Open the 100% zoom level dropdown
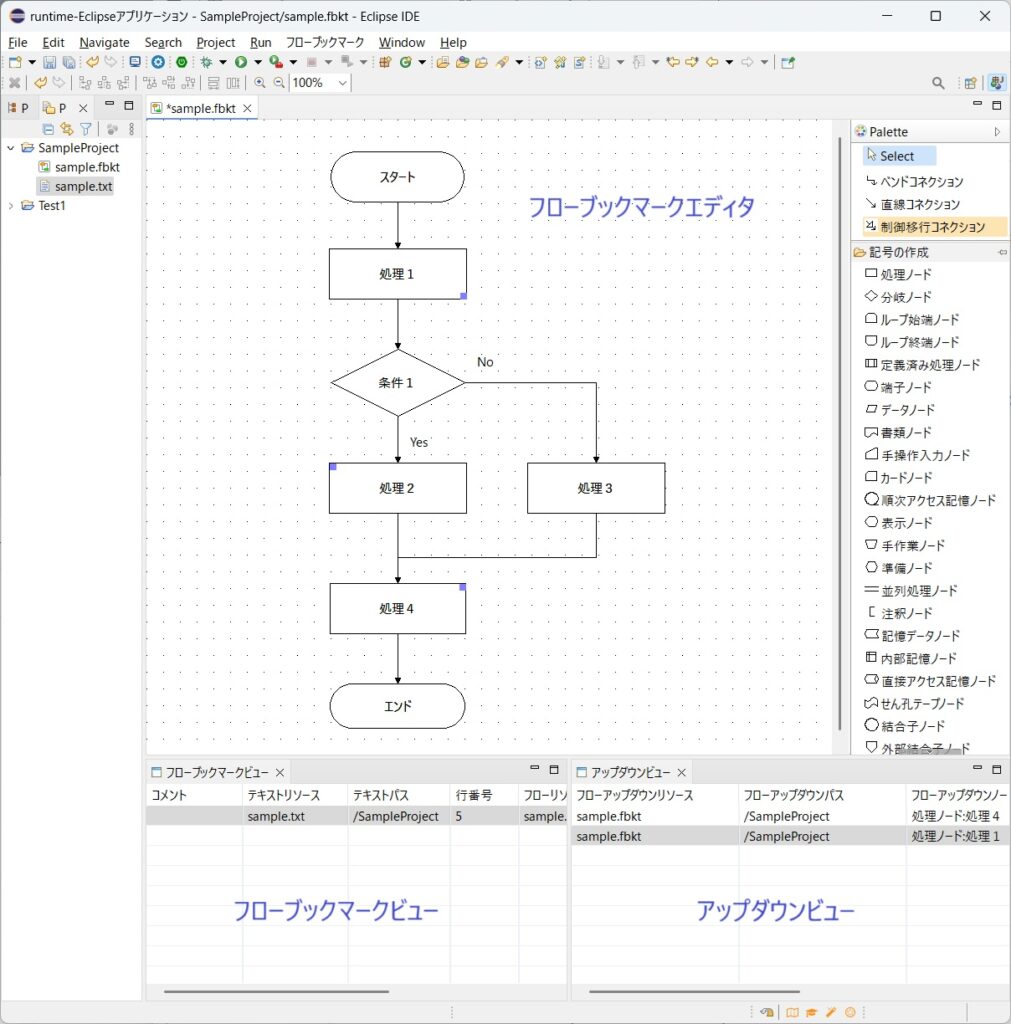 pyautogui.click(x=342, y=83)
